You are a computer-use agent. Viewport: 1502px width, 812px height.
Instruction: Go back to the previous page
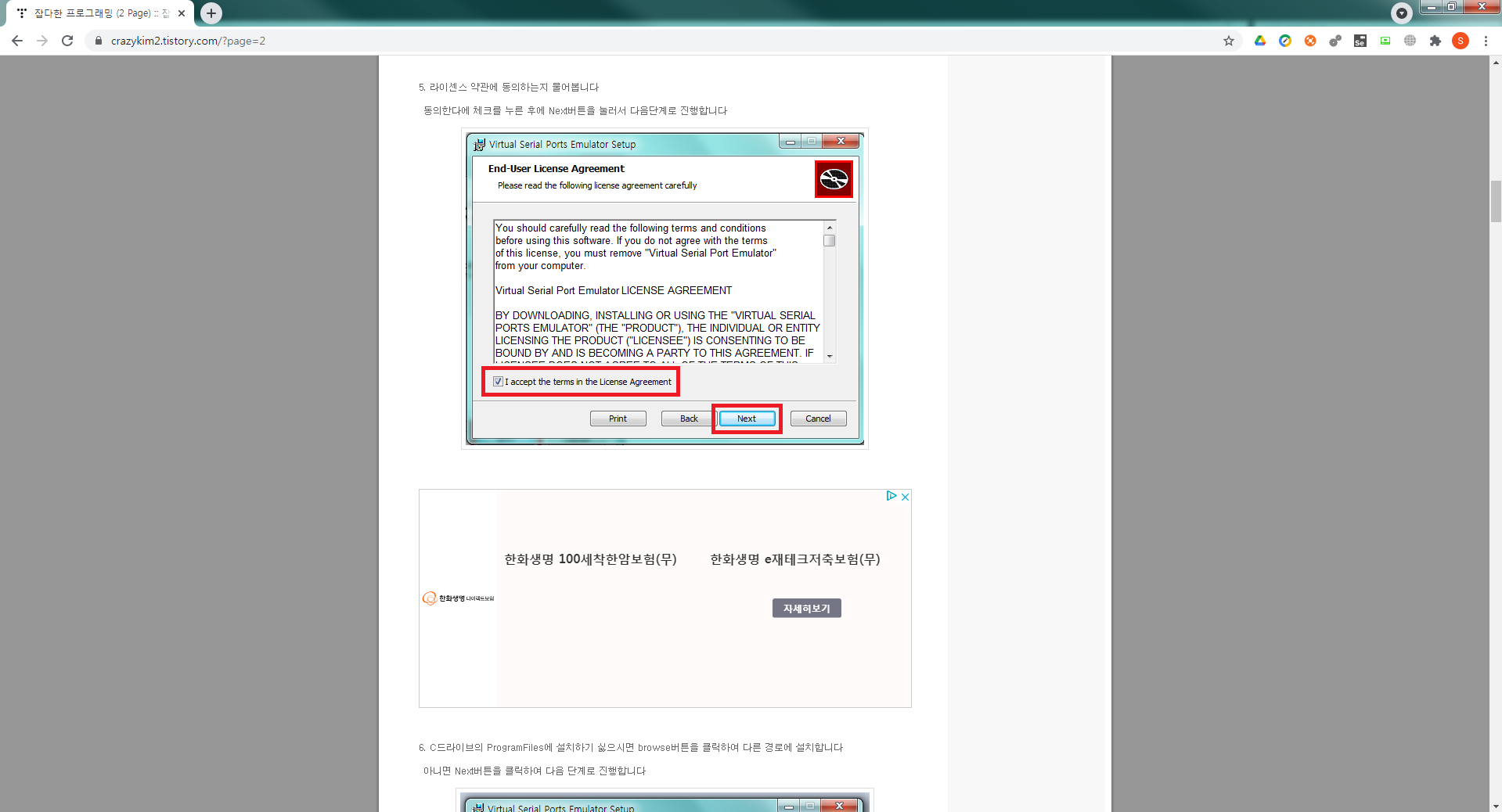click(17, 41)
